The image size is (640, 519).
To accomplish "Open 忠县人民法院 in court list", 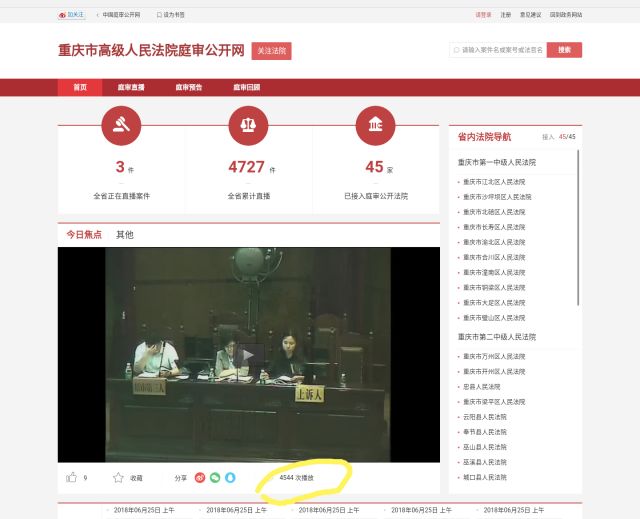I will pyautogui.click(x=482, y=387).
